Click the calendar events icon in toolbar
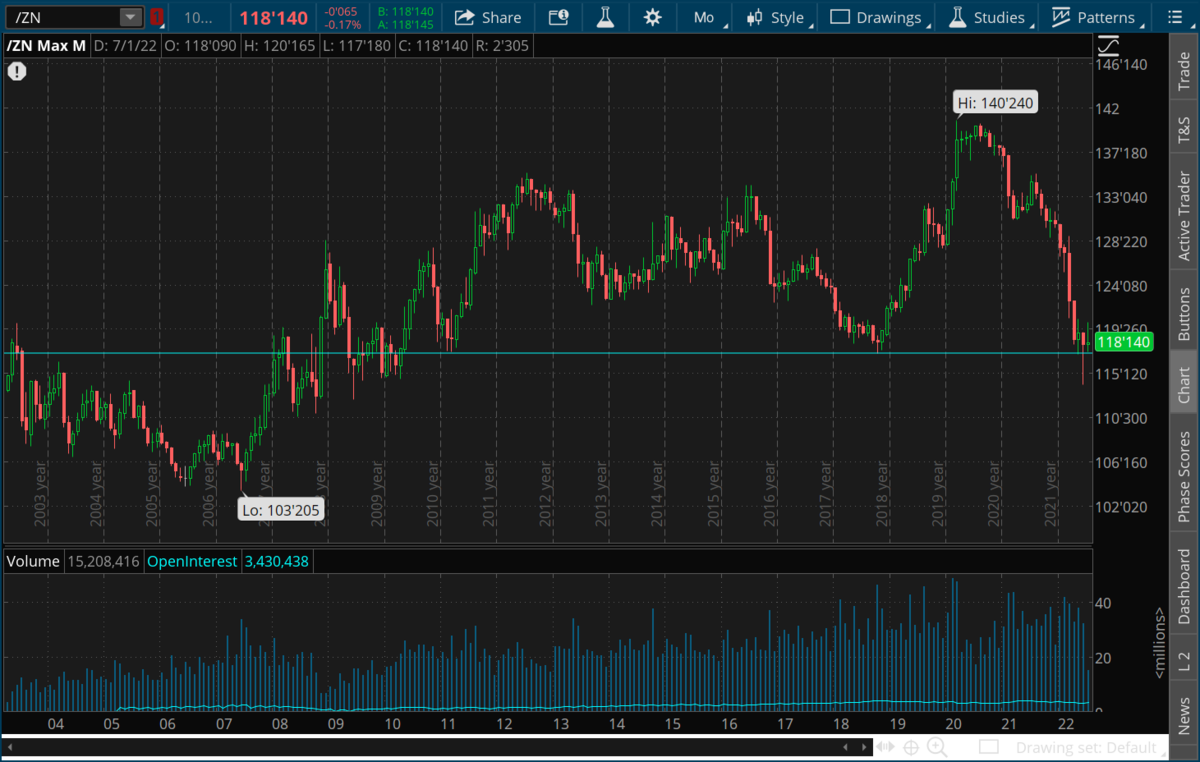Image resolution: width=1200 pixels, height=762 pixels. click(559, 17)
